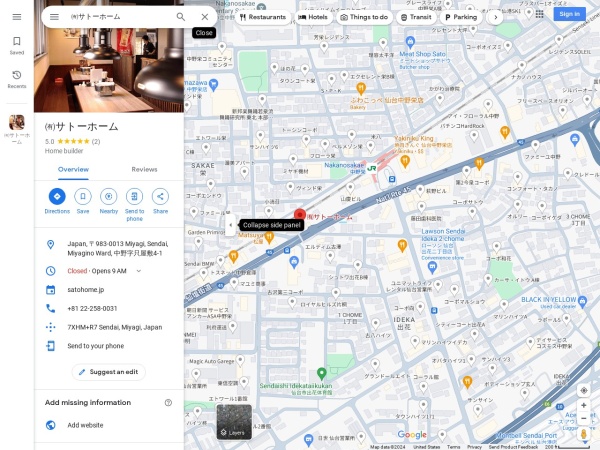The height and width of the screenshot is (450, 600).
Task: Click Send to your phone row
Action: tap(109, 346)
